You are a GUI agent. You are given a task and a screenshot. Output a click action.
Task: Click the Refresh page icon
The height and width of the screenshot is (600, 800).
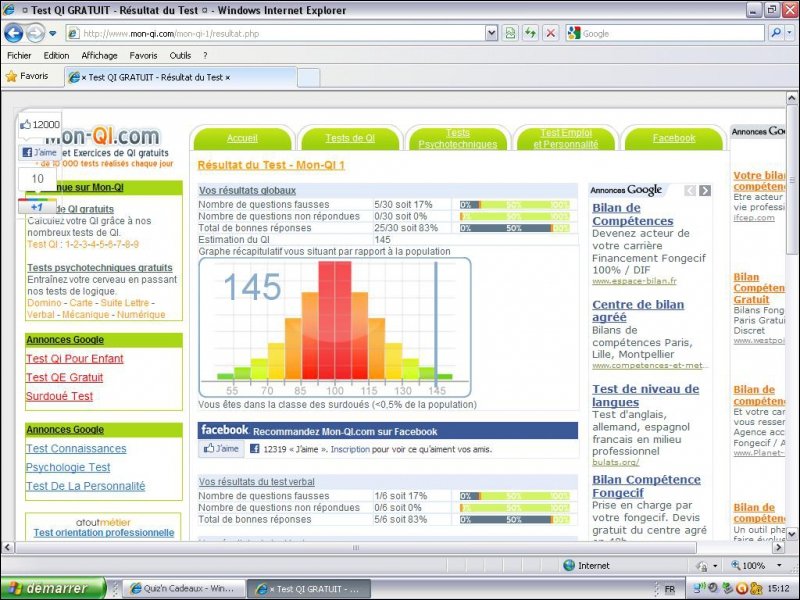point(530,33)
